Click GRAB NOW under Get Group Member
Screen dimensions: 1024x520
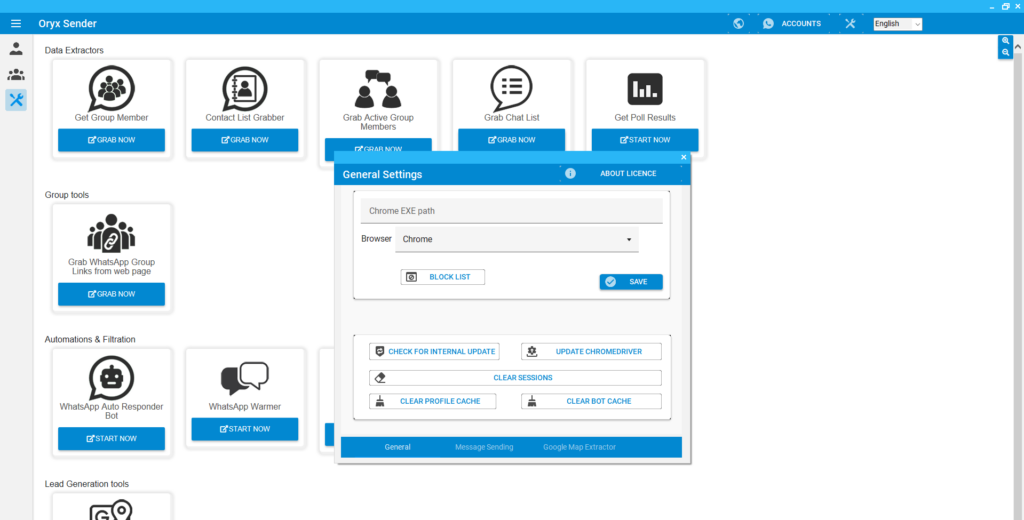coord(112,140)
